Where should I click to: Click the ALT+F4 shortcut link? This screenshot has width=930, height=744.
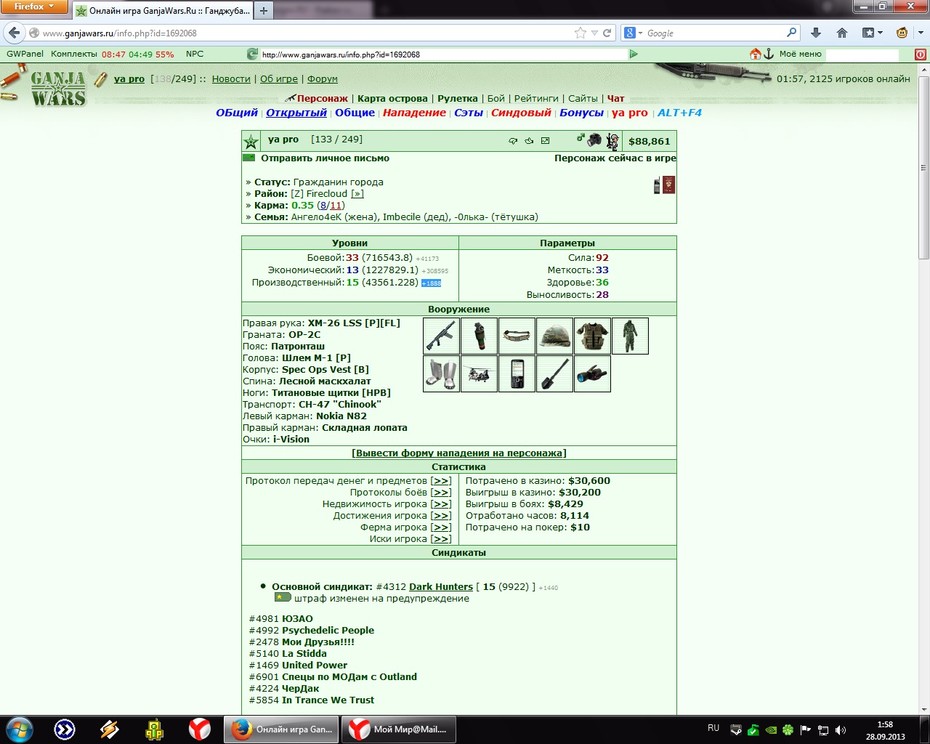tap(679, 113)
